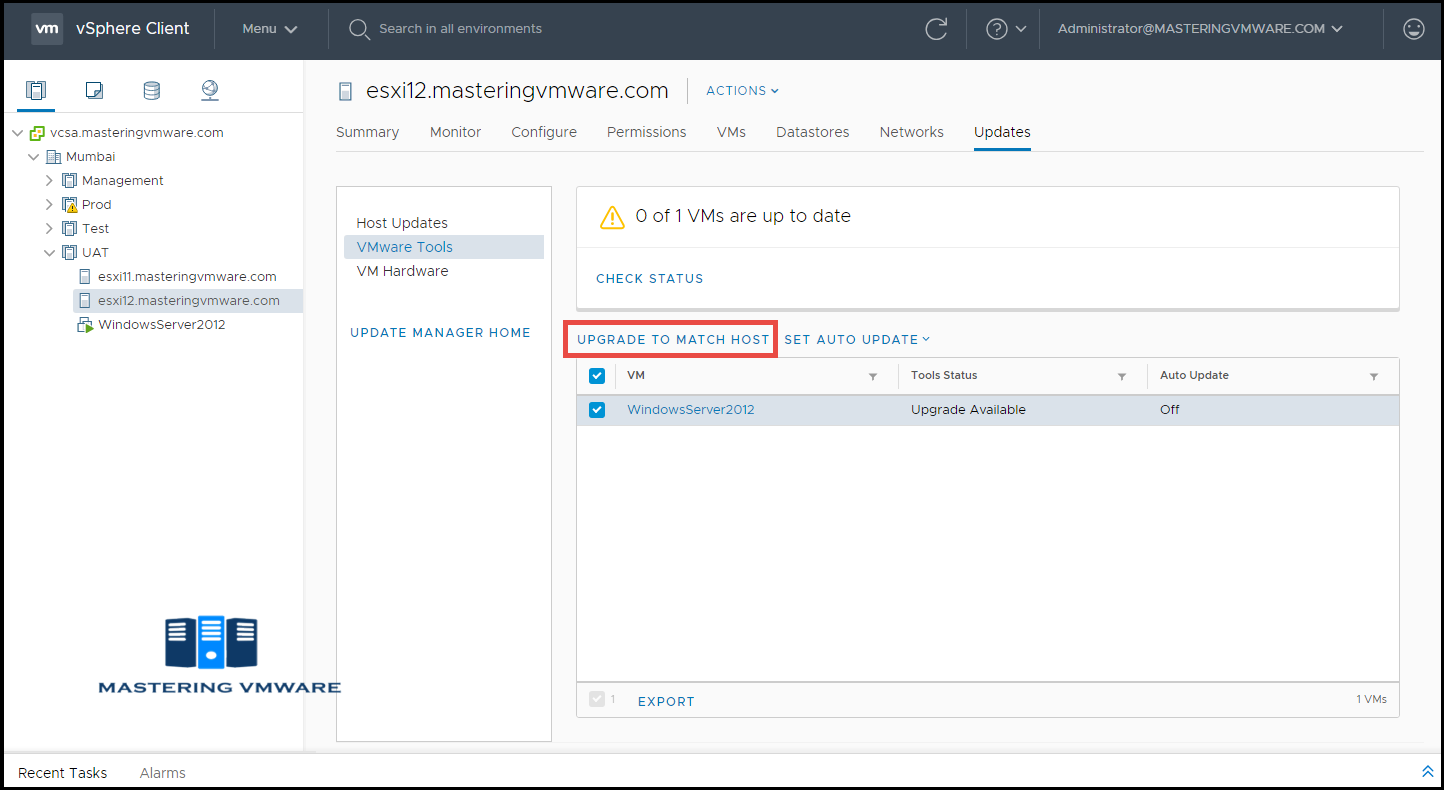Image resolution: width=1444 pixels, height=790 pixels.
Task: Open the SET AUTO UPDATE dropdown
Action: point(857,340)
